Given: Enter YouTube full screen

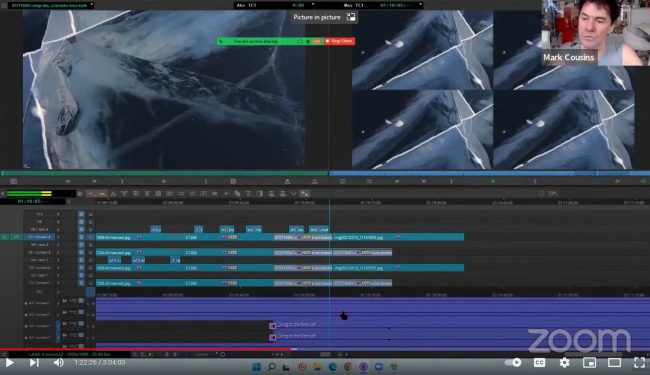Looking at the screenshot, I should (x=640, y=363).
